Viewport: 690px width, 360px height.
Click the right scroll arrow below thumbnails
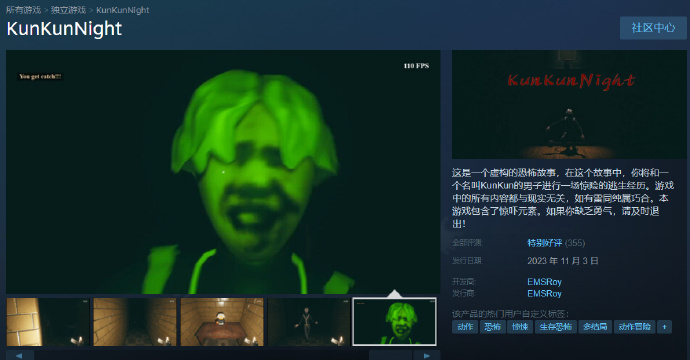pyautogui.click(x=426, y=355)
